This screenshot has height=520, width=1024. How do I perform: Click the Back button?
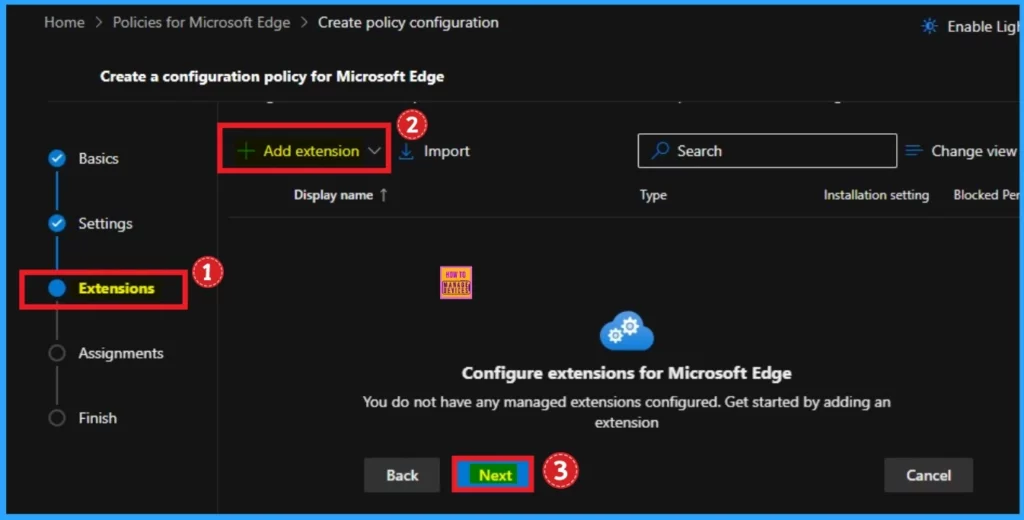coord(402,475)
